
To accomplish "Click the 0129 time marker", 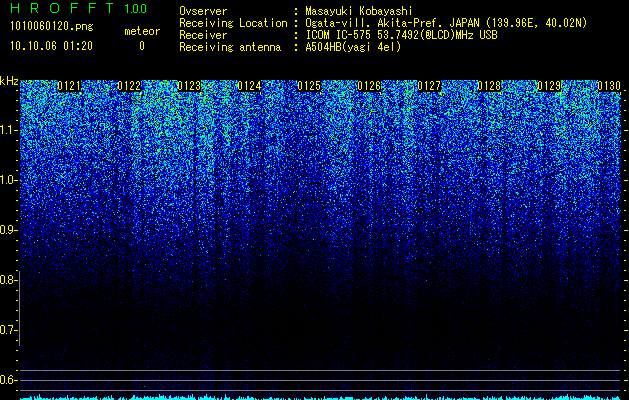I will (x=549, y=86).
